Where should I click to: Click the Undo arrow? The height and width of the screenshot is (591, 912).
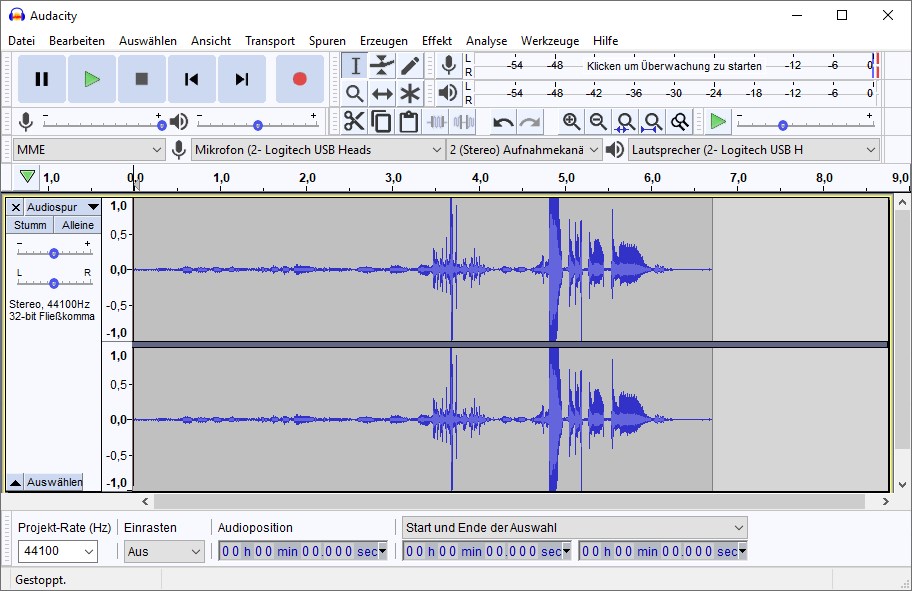coord(503,122)
